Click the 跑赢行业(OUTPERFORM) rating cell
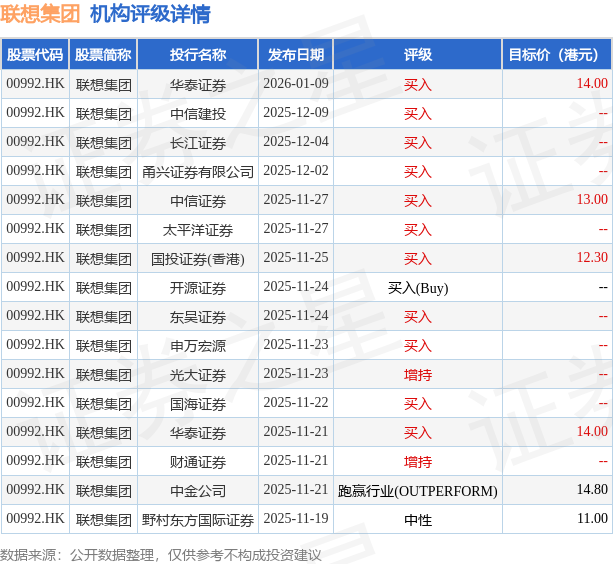 pos(418,491)
